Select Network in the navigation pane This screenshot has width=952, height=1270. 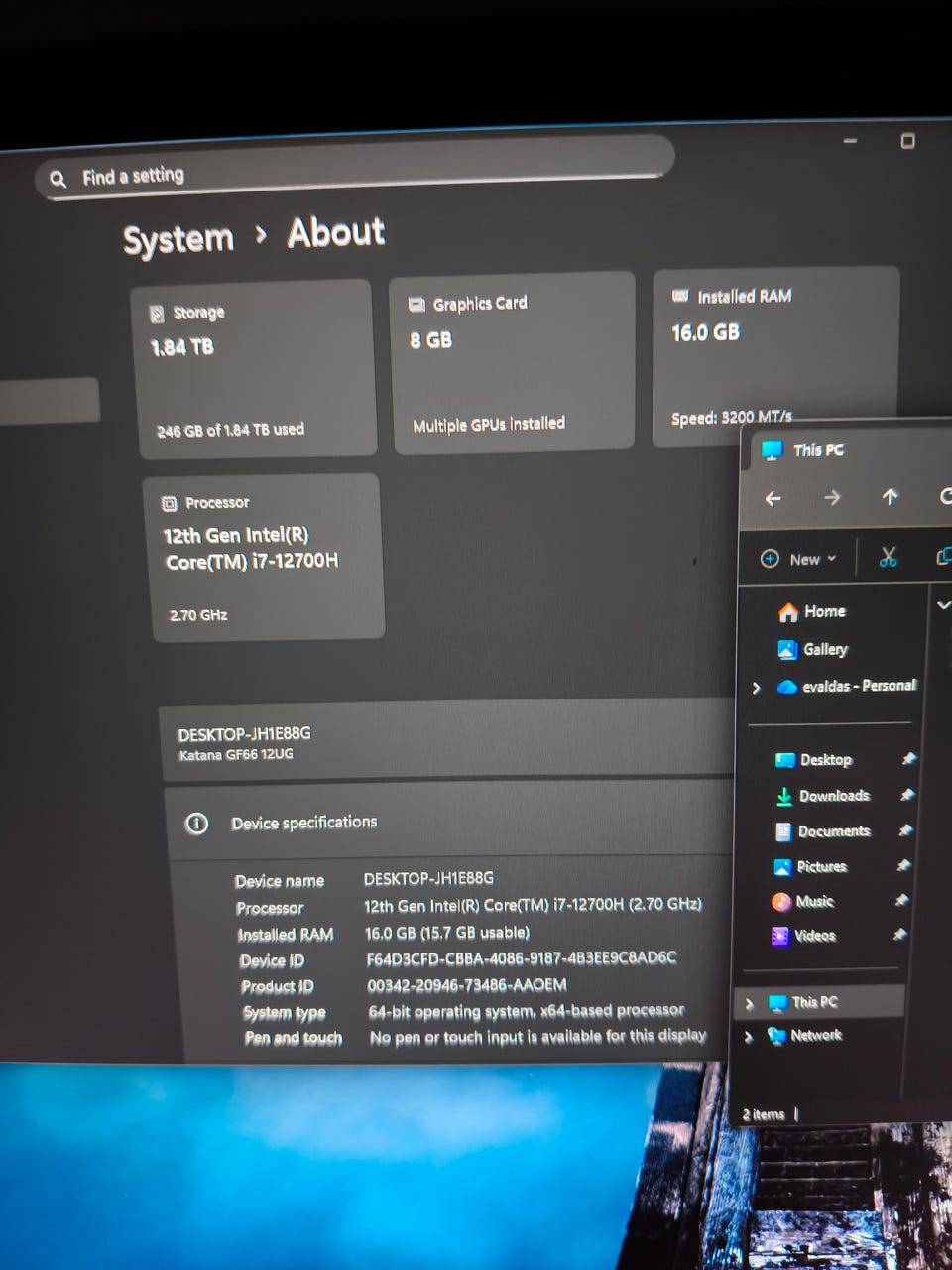[x=805, y=1035]
